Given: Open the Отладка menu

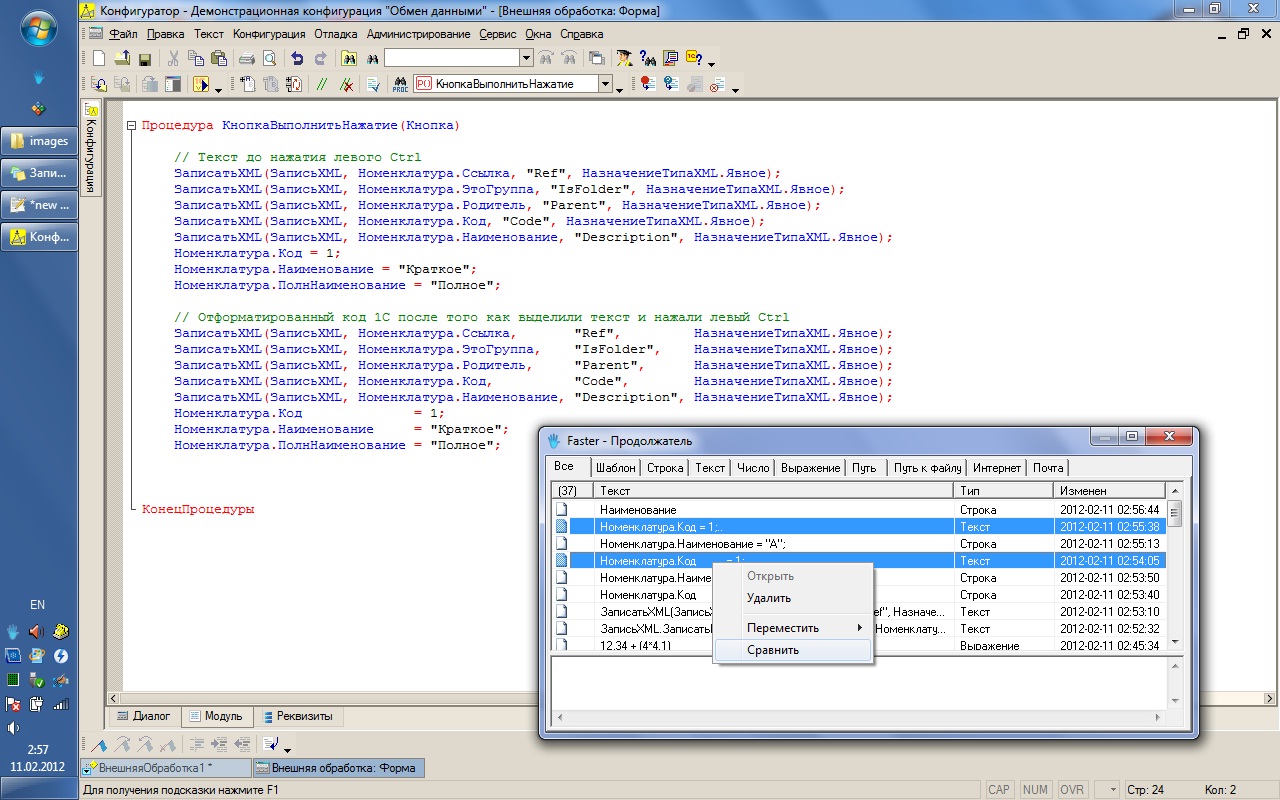Looking at the screenshot, I should pyautogui.click(x=335, y=34).
